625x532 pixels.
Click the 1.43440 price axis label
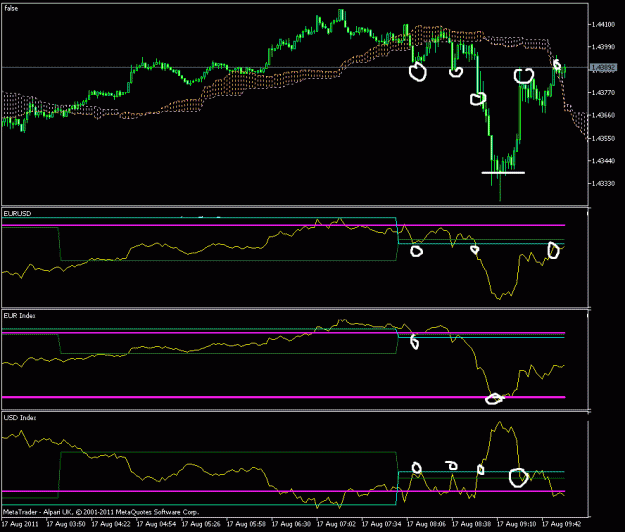tap(603, 161)
